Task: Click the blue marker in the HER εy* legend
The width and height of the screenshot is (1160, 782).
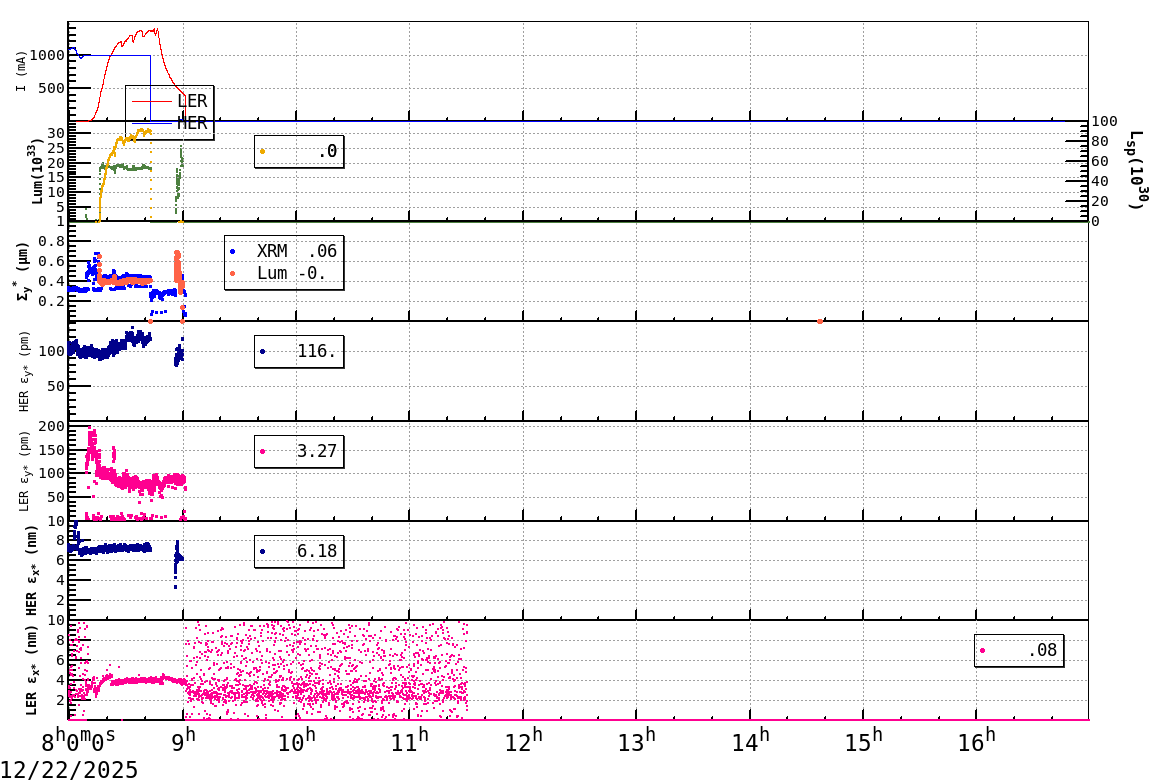Action: 263,351
